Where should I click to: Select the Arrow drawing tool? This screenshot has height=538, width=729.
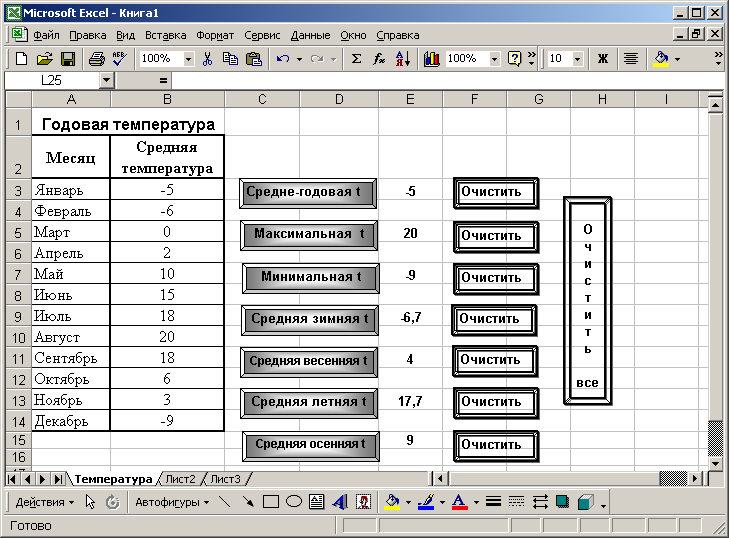pyautogui.click(x=248, y=502)
